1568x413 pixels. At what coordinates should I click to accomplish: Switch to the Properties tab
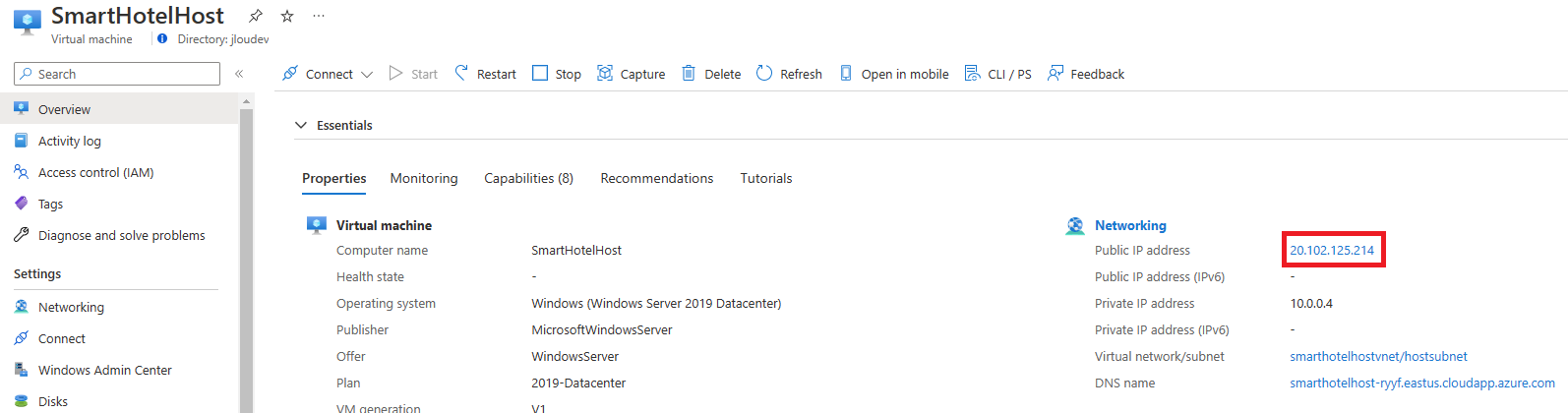point(334,178)
